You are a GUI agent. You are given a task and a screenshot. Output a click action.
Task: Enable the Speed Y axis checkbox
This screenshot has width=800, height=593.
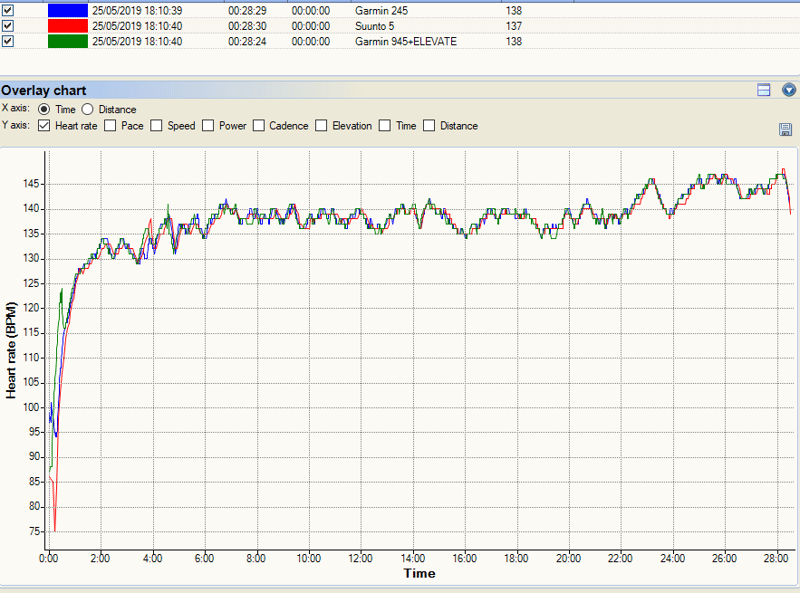pos(157,126)
